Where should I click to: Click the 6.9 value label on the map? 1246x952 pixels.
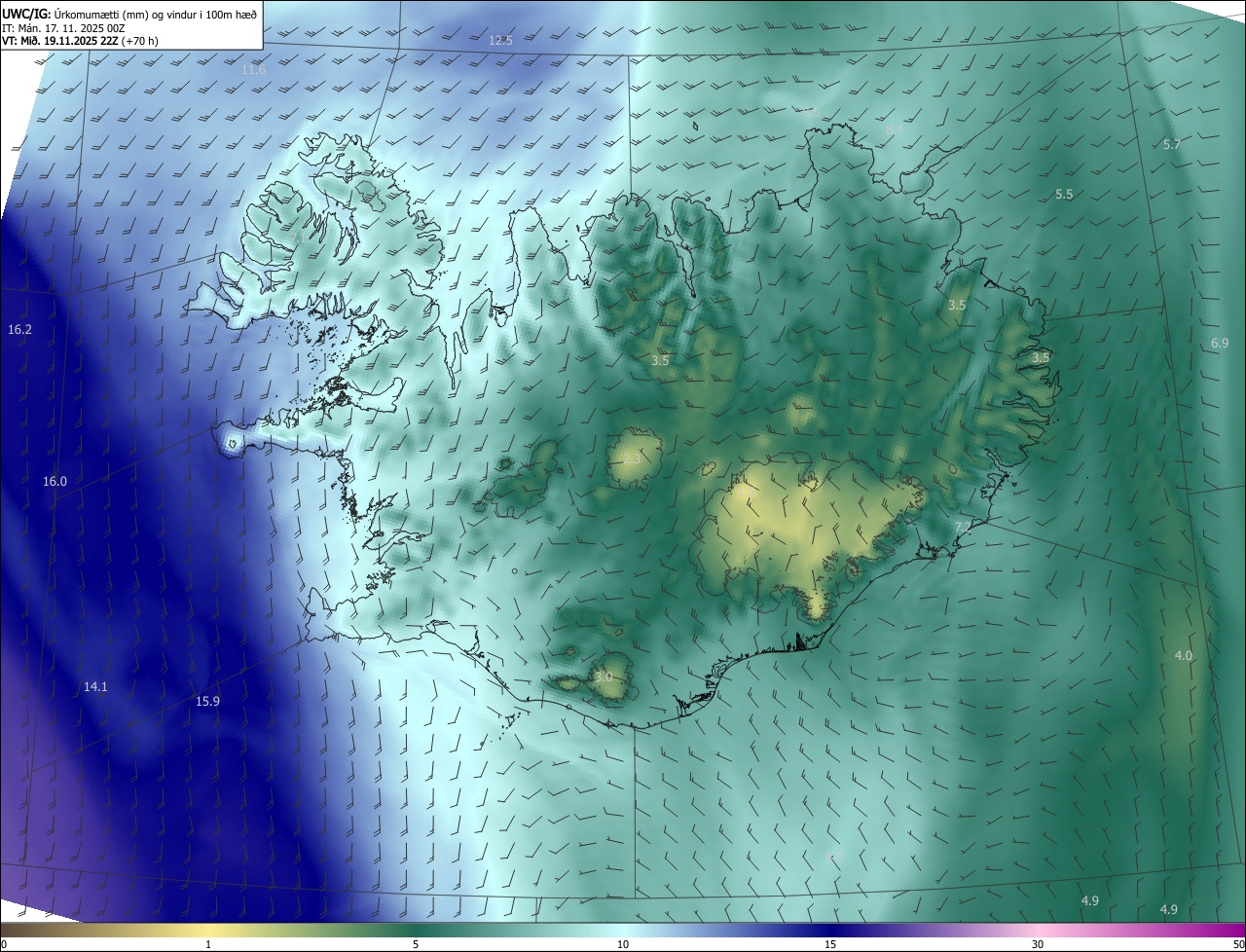pyautogui.click(x=1220, y=344)
